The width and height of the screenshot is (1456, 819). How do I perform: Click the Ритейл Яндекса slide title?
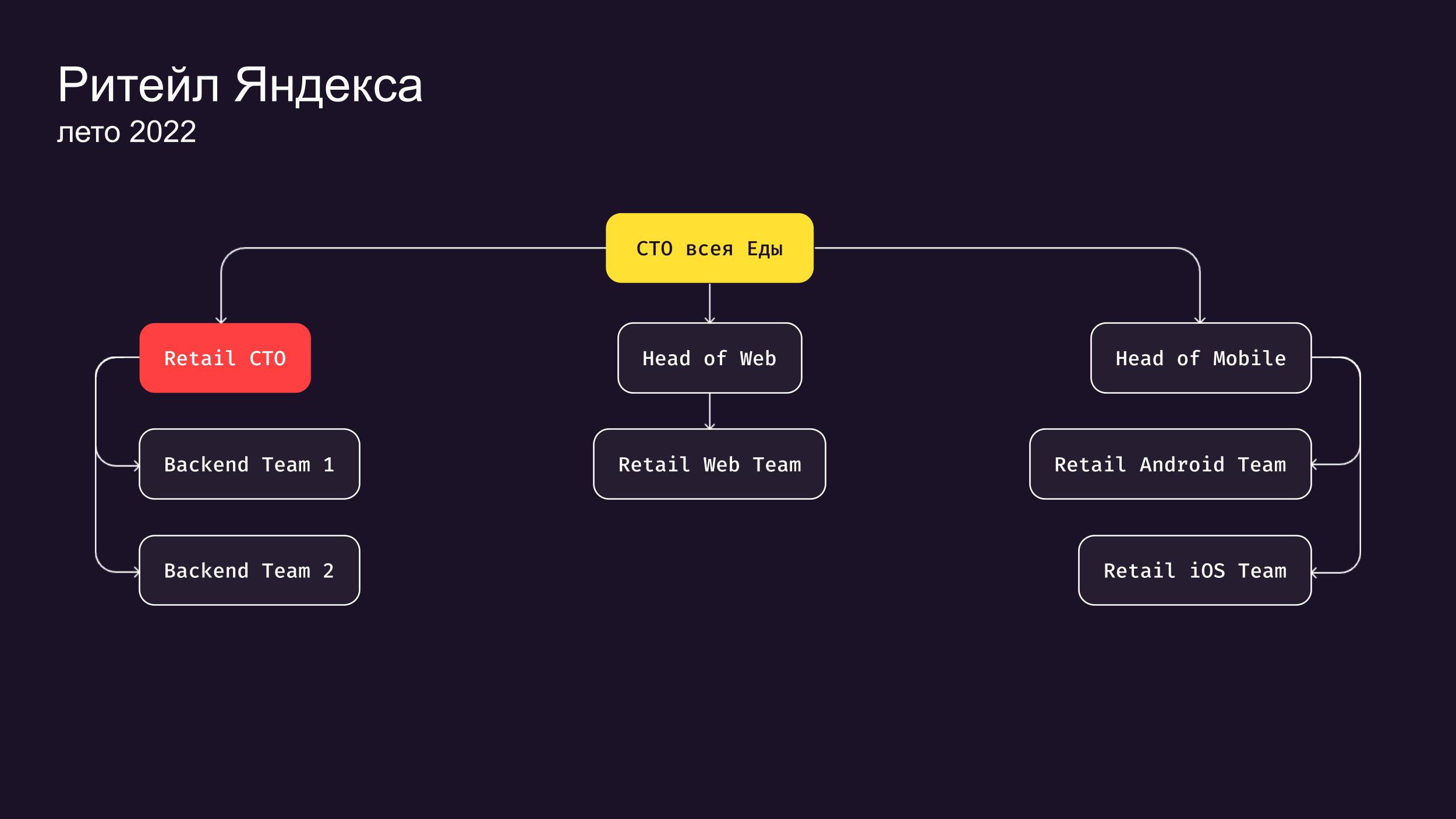tap(239, 85)
